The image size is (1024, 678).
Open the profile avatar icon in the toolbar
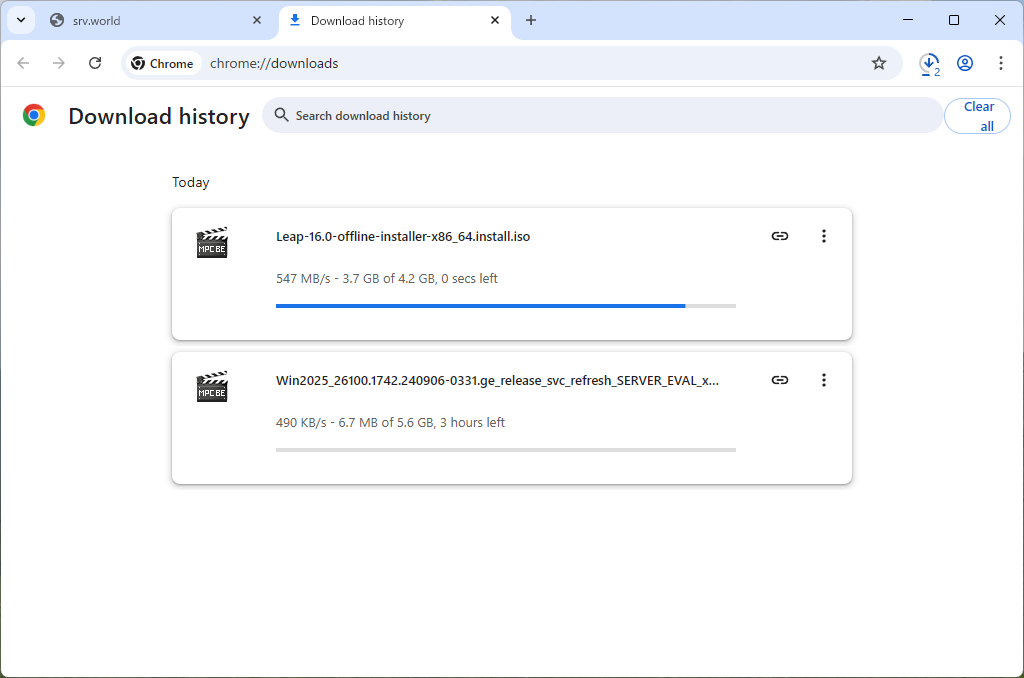(x=965, y=63)
